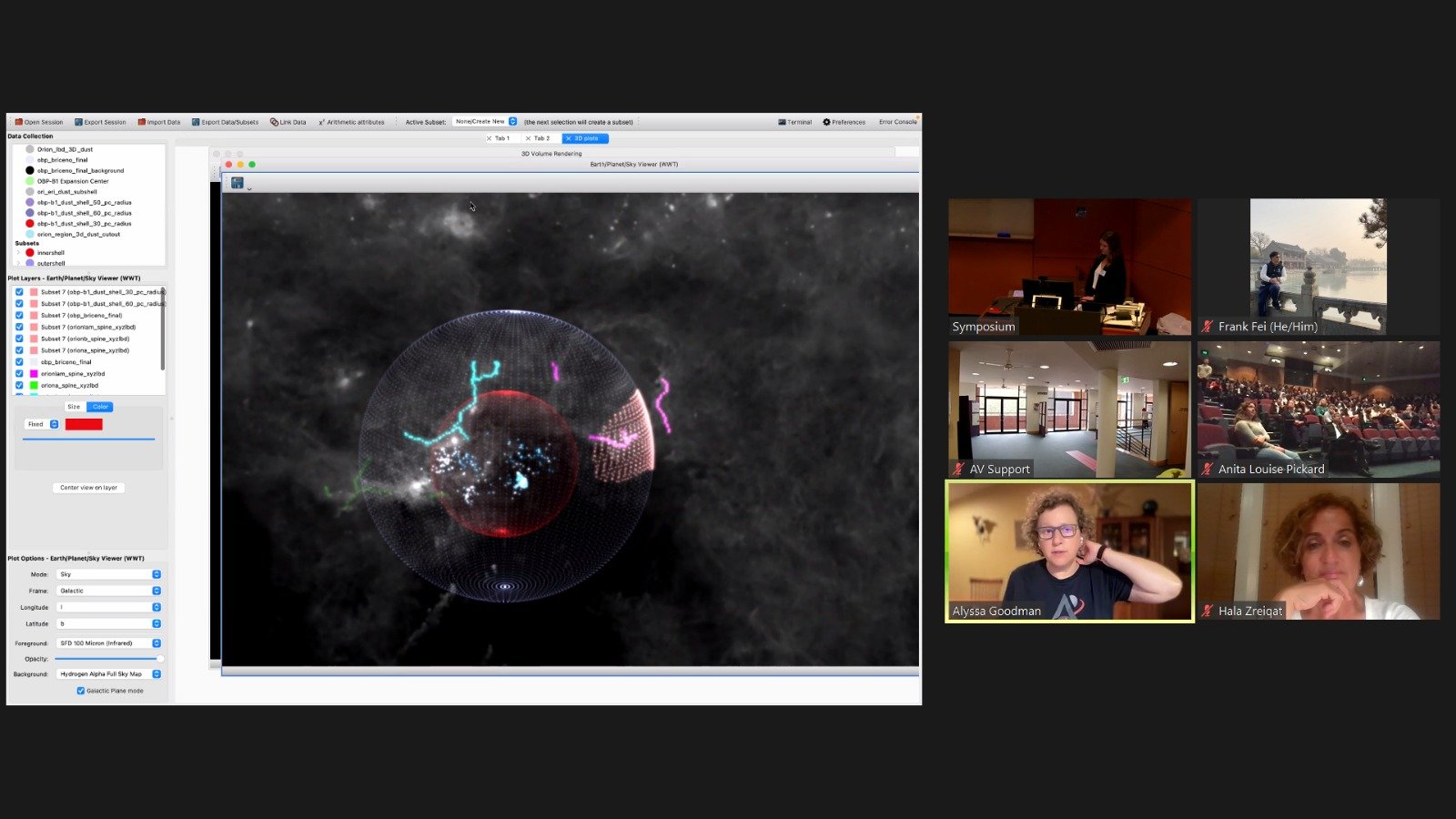Hide the obp_briceno_final plot layer
Image resolution: width=1456 pixels, height=819 pixels.
click(x=19, y=362)
